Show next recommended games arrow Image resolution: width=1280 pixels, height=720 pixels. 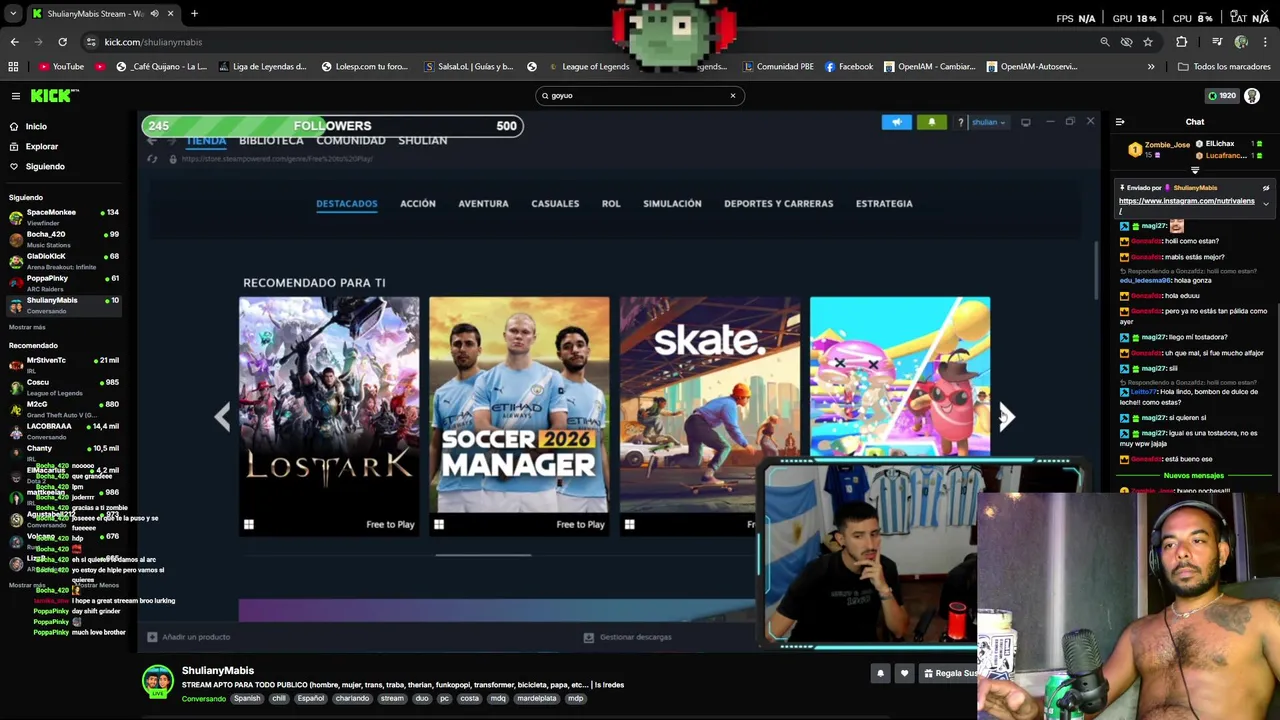click(x=1007, y=417)
